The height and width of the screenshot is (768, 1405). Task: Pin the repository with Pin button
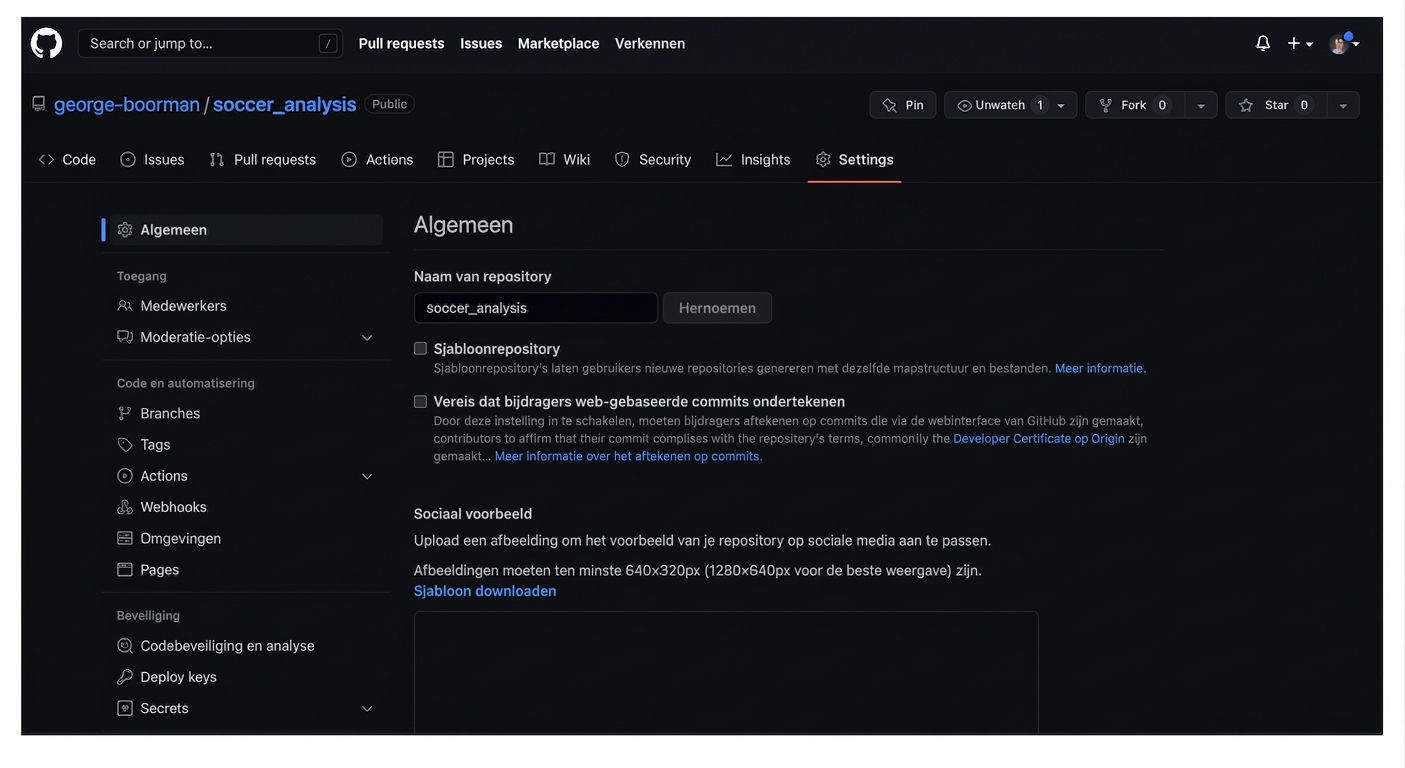click(x=903, y=105)
